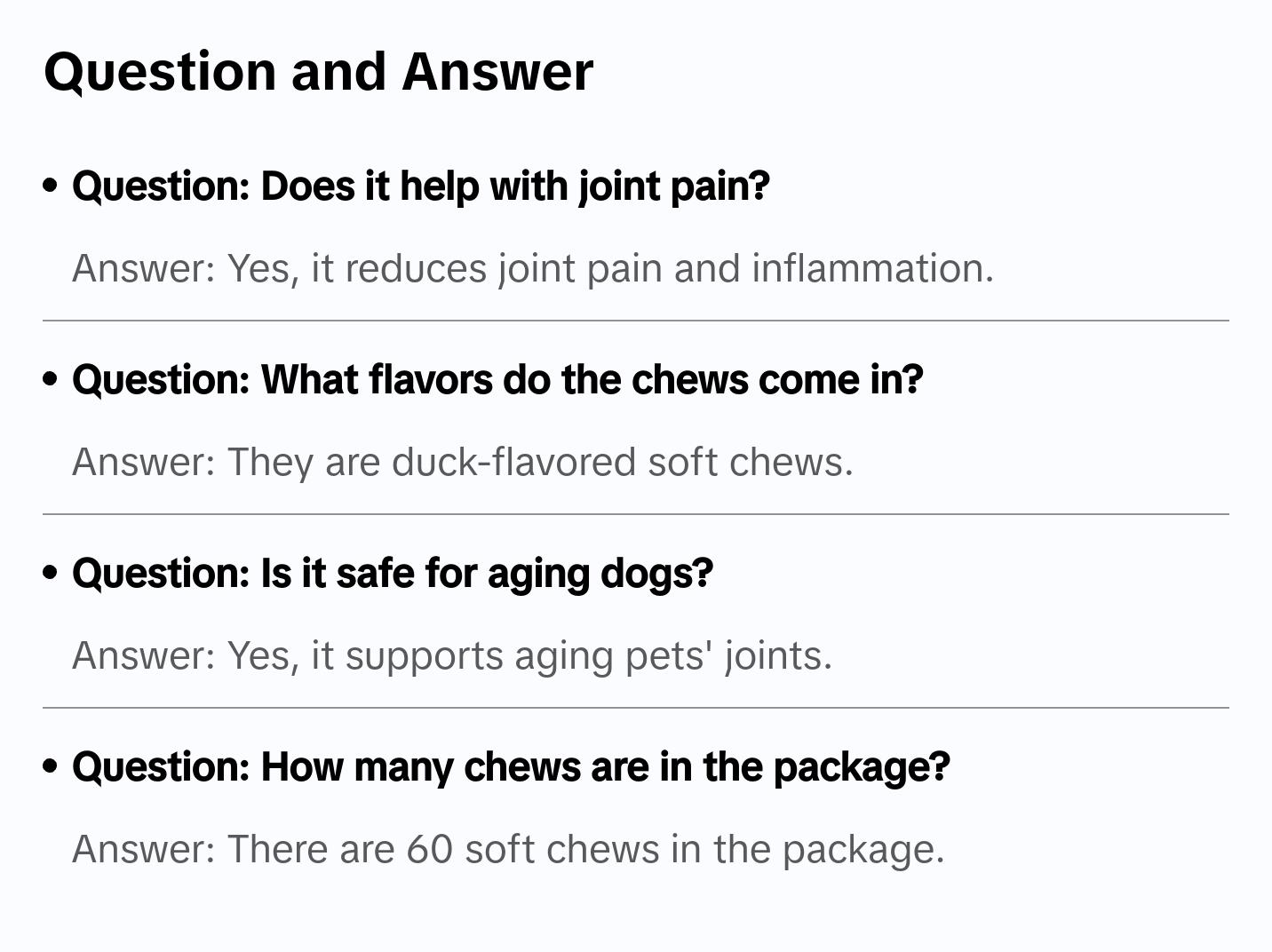Viewport: 1272px width, 952px height.
Task: Click the "Question and Answer" heading
Action: 318,72
